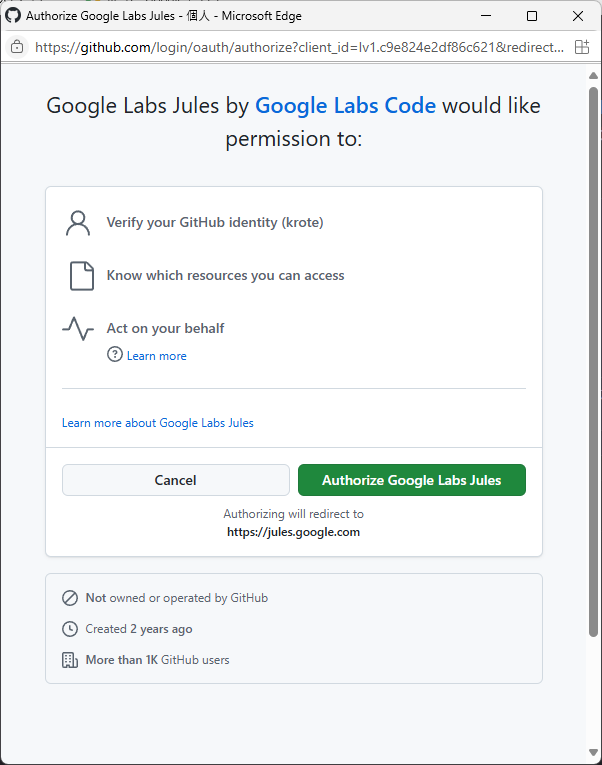
Task: Click the clock icon by Created 2 years ago
Action: [x=70, y=629]
